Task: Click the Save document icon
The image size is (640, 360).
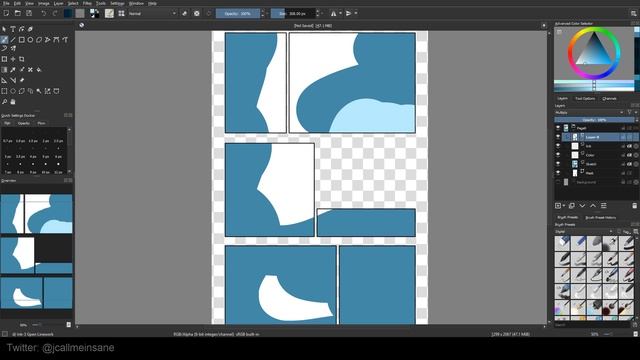Action: [29, 13]
